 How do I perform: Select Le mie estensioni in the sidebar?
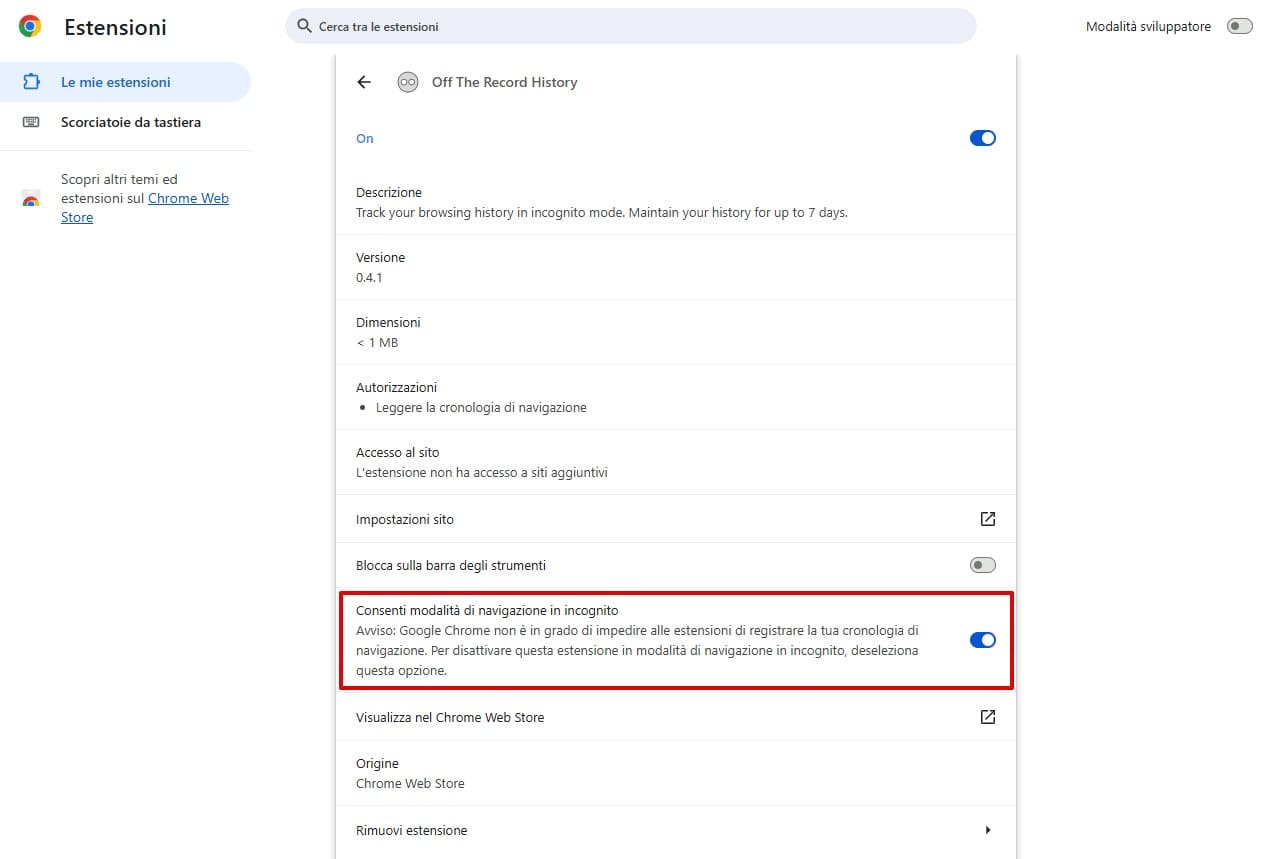[x=125, y=82]
